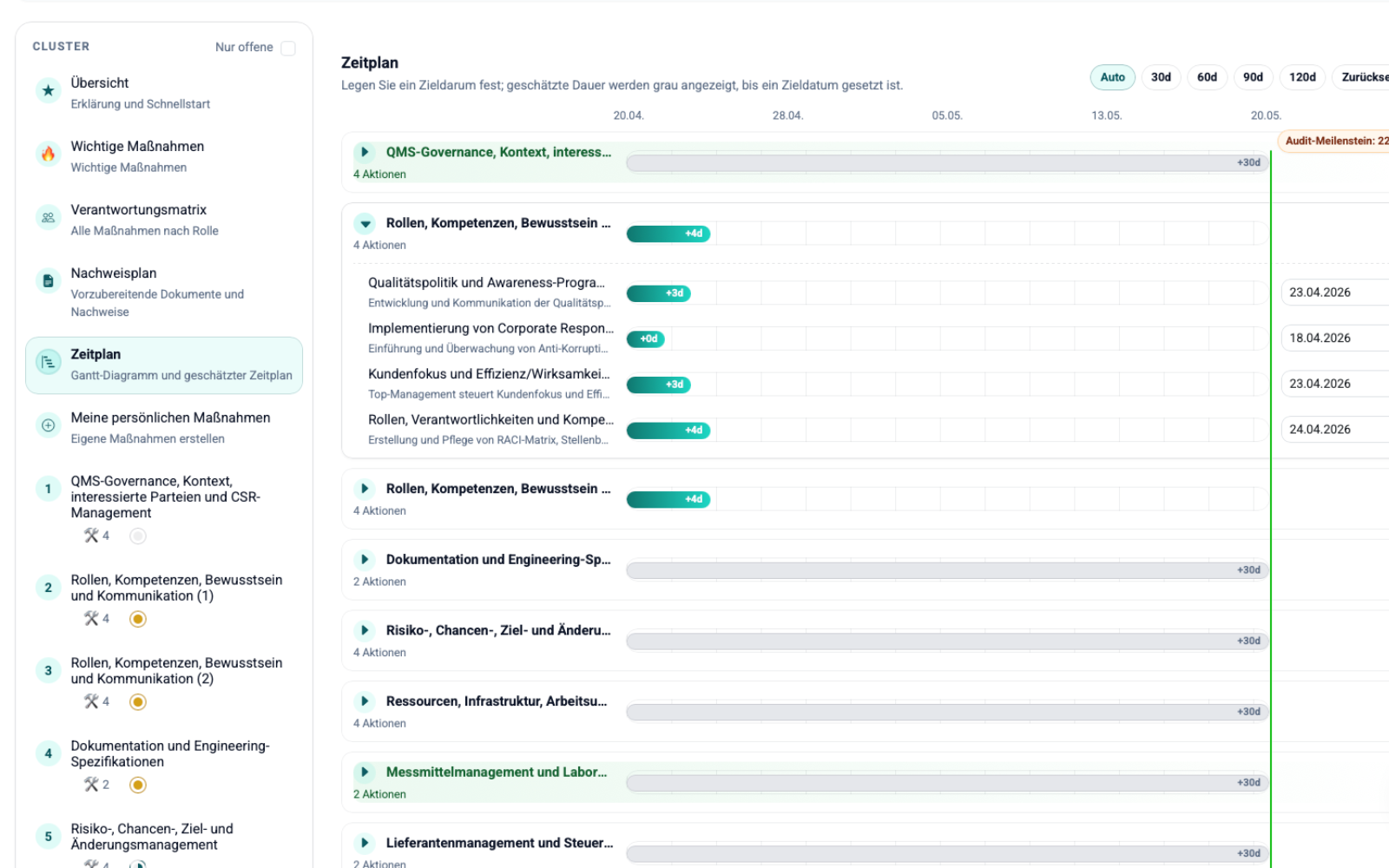
Task: Select the 30d time range
Action: [x=1161, y=77]
